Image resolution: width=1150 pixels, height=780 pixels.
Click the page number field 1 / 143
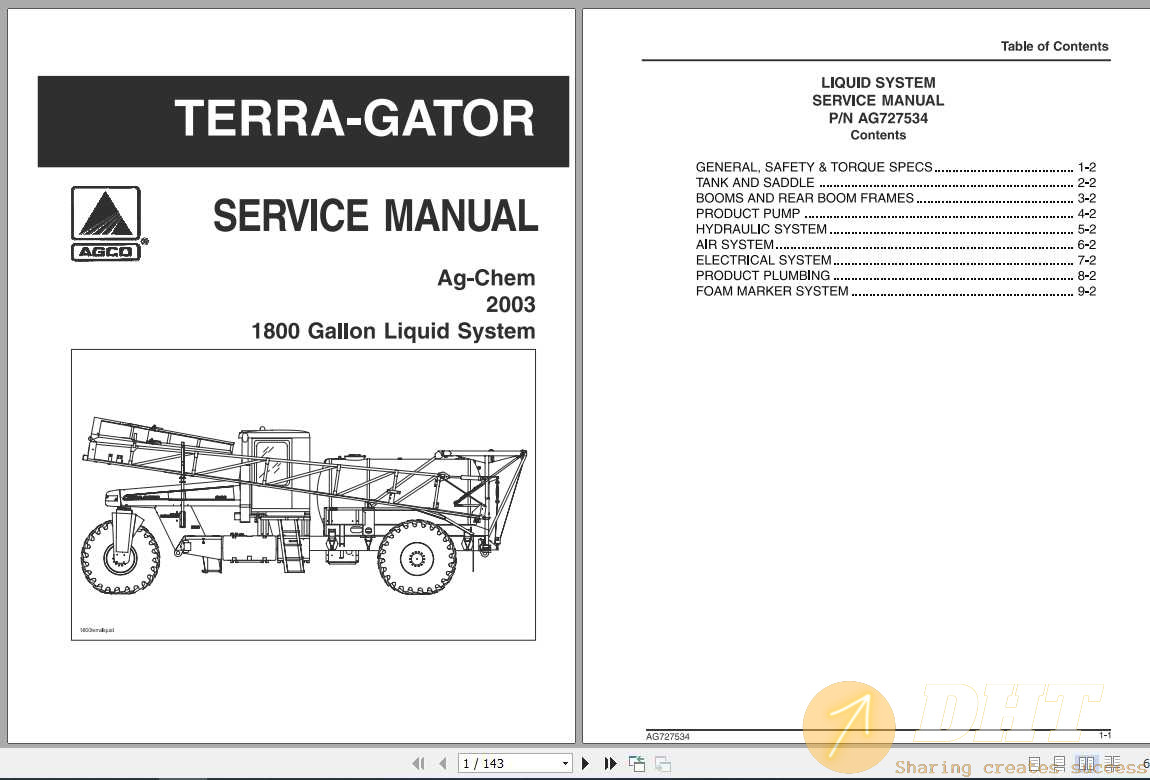point(515,763)
